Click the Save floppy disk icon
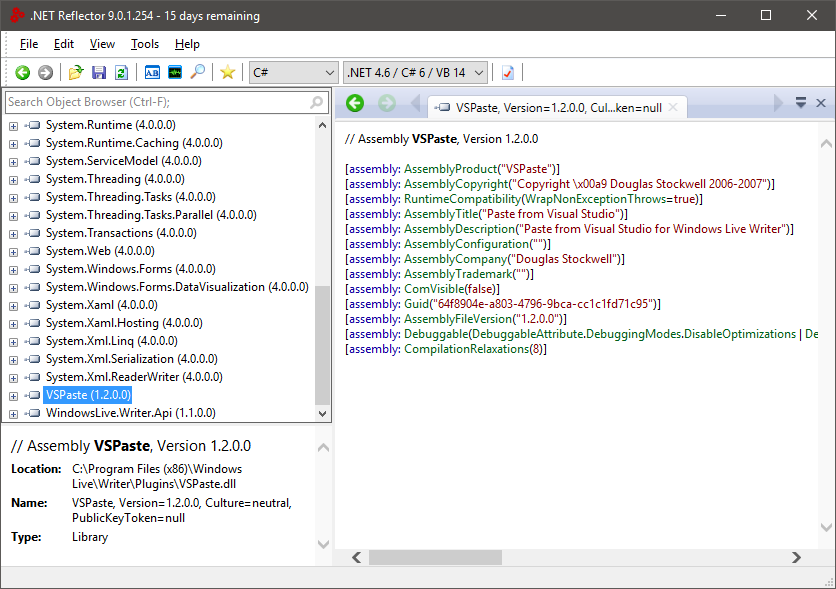 pyautogui.click(x=99, y=72)
